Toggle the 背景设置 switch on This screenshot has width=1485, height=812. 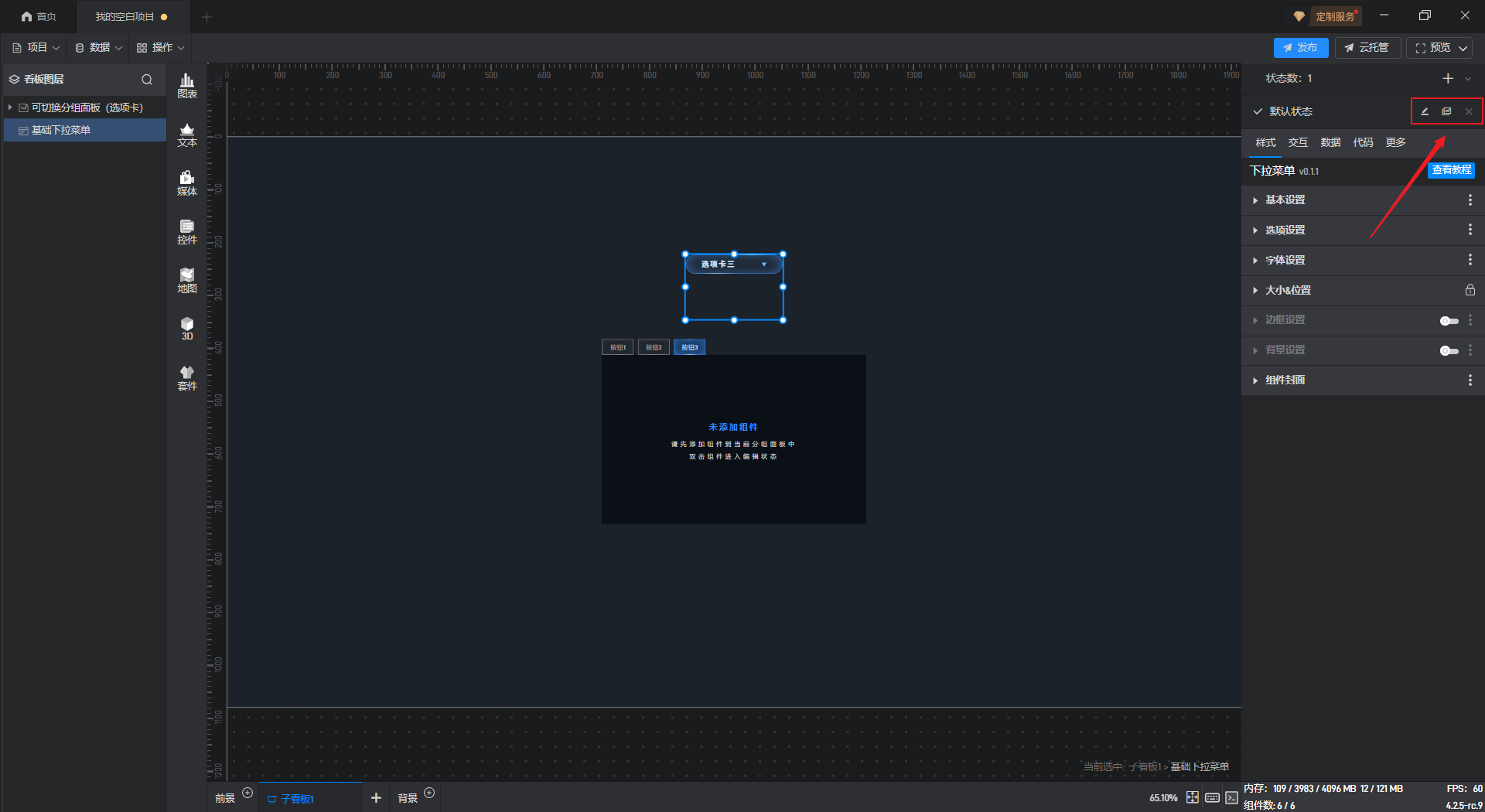coord(1449,351)
